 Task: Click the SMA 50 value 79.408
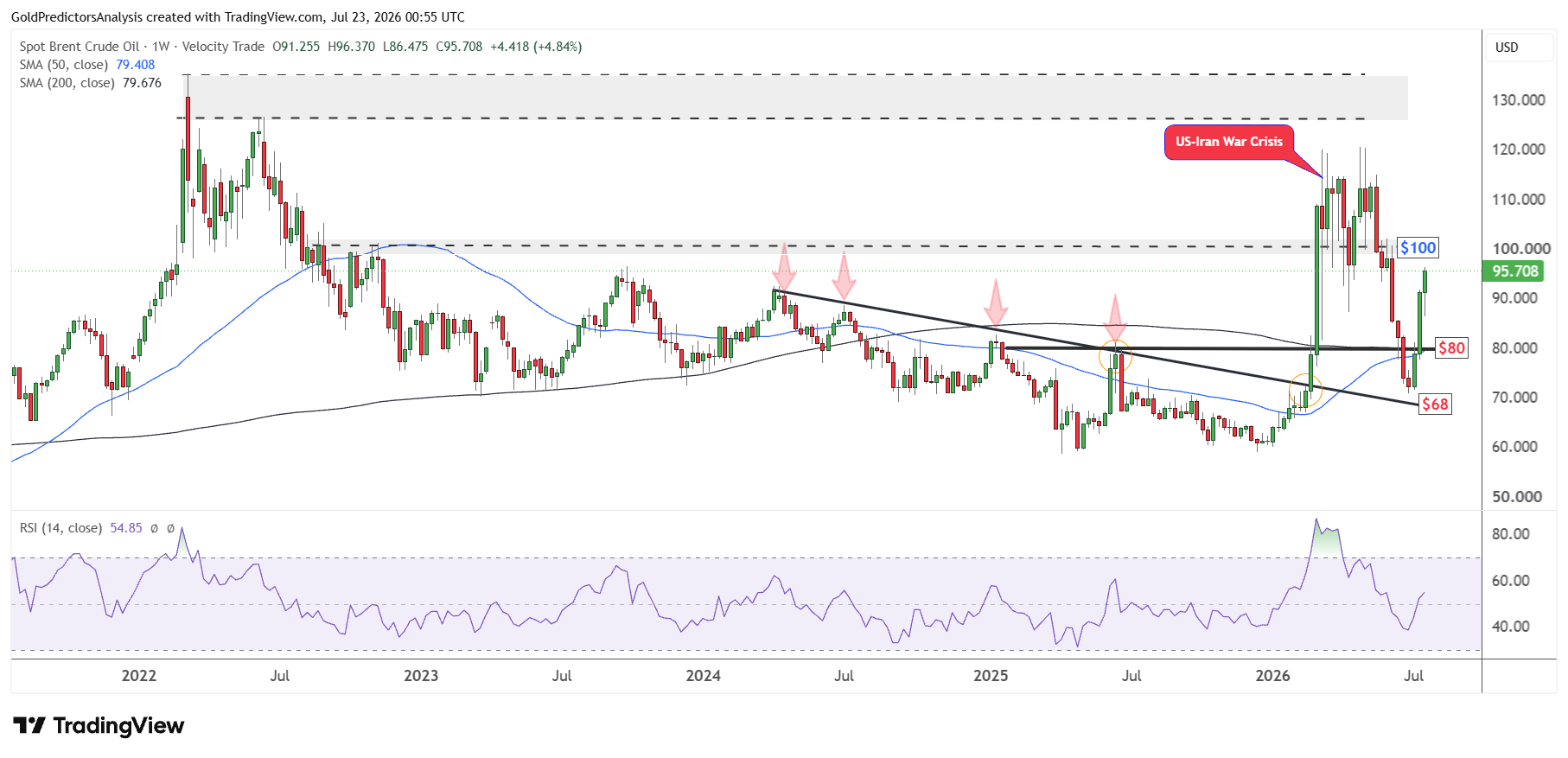pos(136,65)
